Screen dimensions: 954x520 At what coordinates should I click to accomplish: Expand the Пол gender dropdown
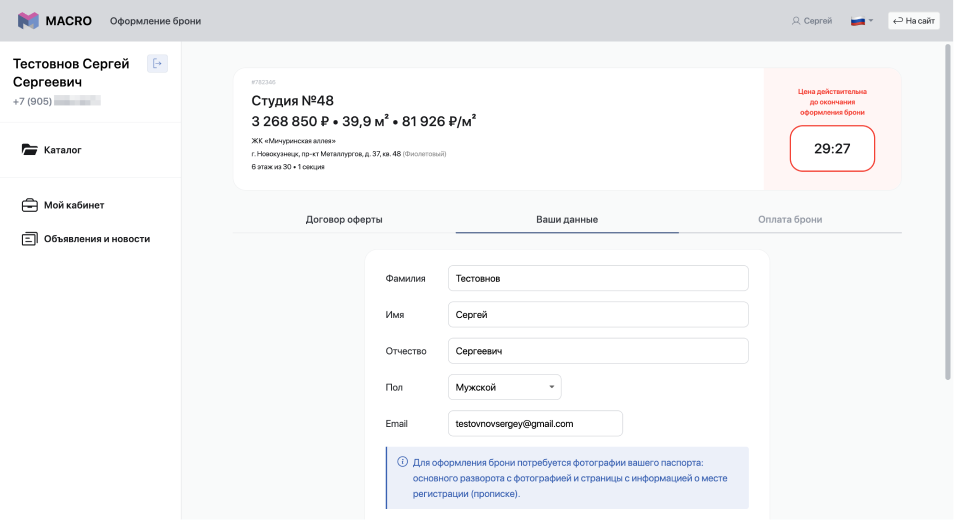[x=504, y=387]
